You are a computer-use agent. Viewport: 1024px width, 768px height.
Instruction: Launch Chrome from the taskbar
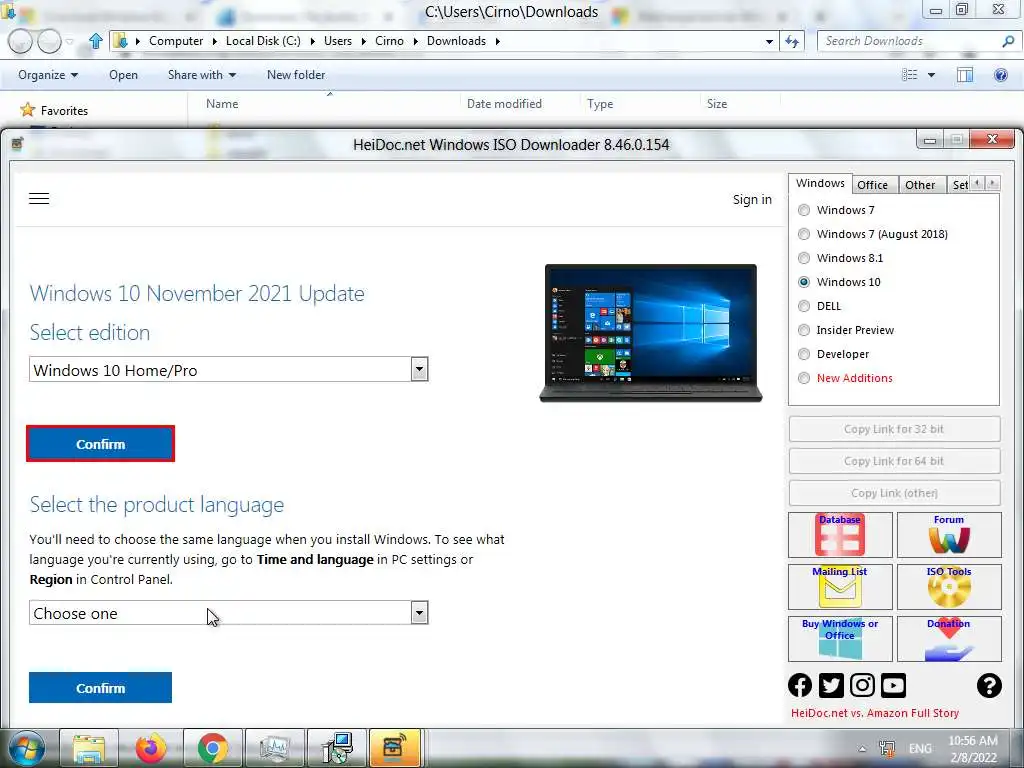click(213, 748)
